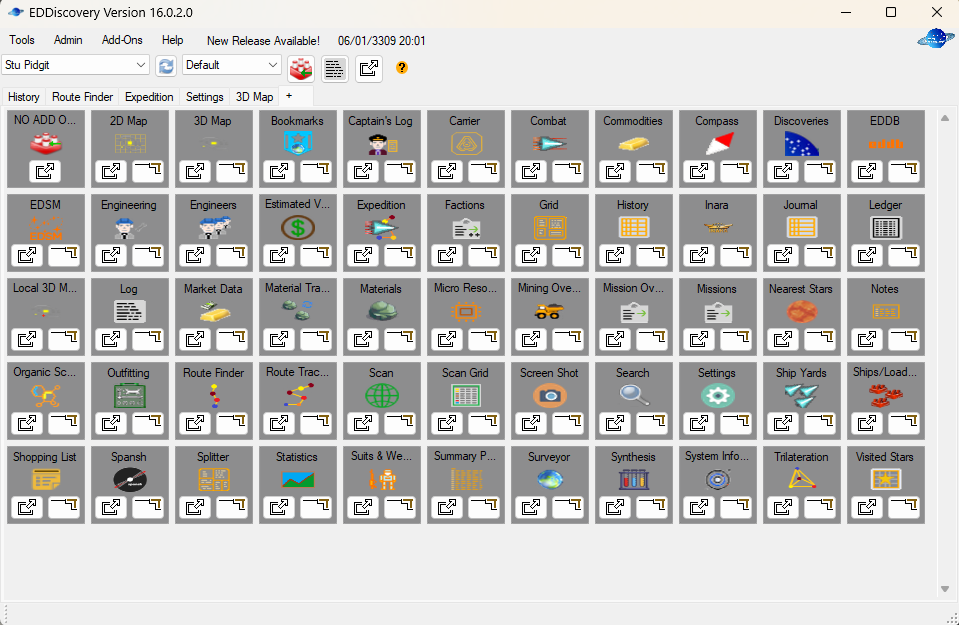Click the Statistics chart icon

click(x=298, y=479)
